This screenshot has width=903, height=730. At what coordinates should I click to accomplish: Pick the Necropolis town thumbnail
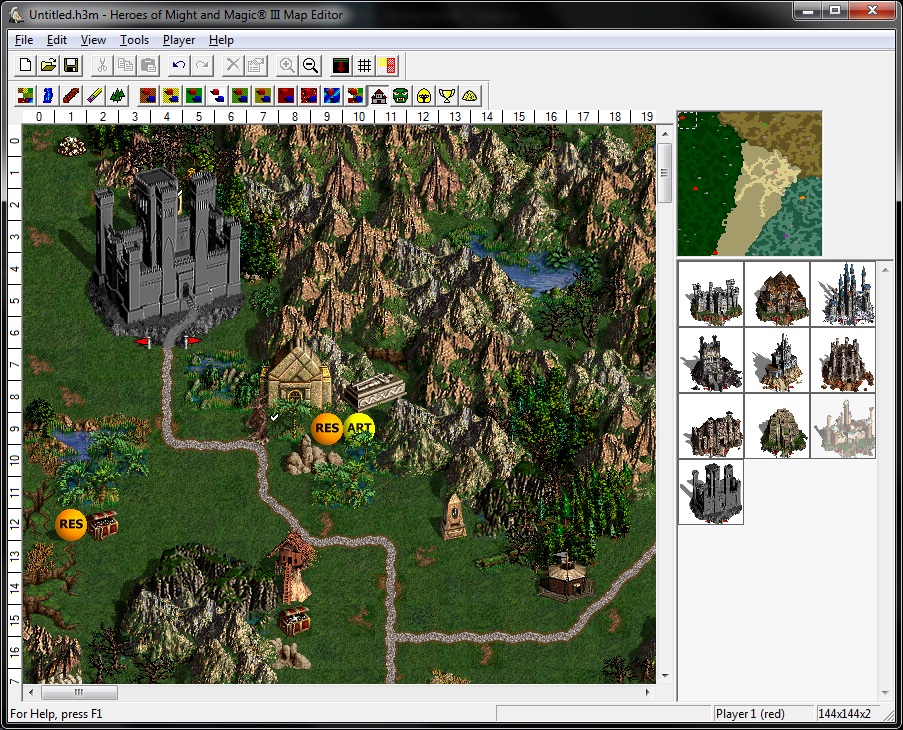(x=777, y=360)
